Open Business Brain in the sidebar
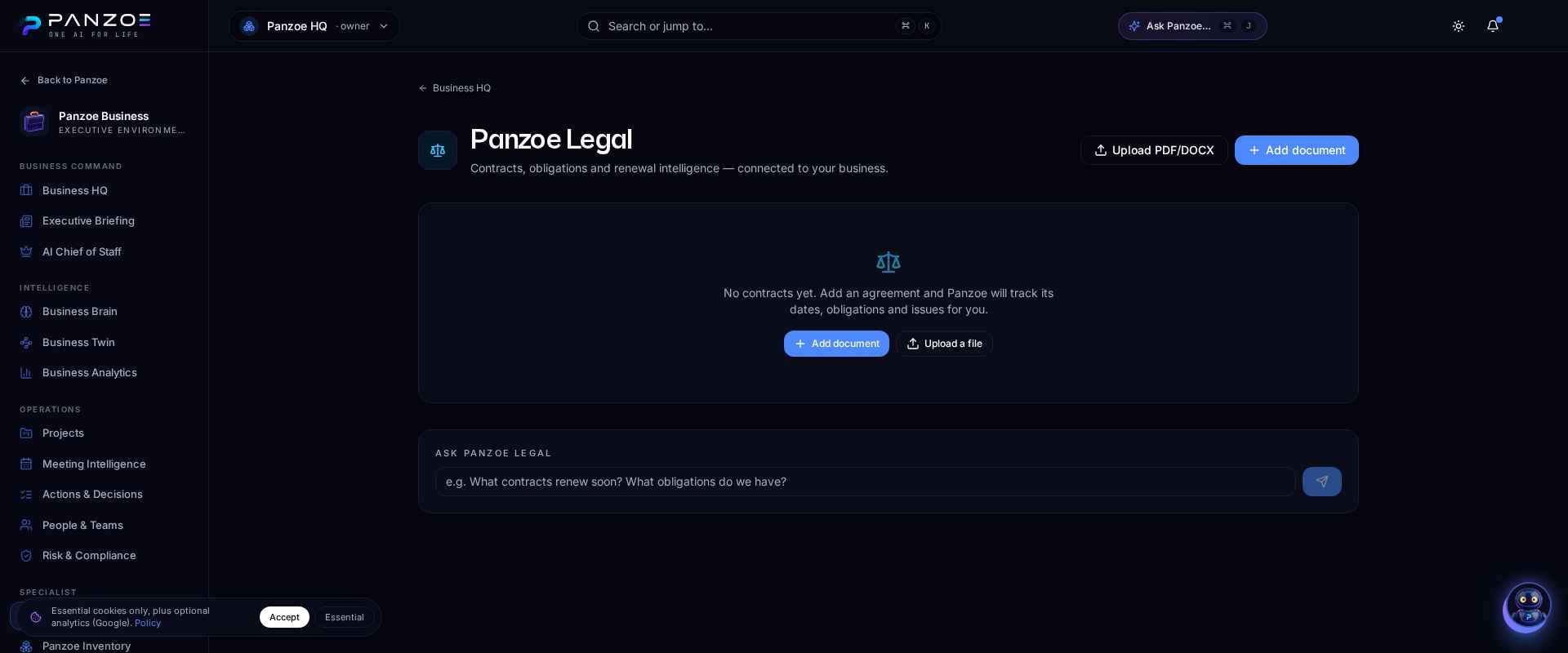Viewport: 1568px width, 653px height. 104,312
